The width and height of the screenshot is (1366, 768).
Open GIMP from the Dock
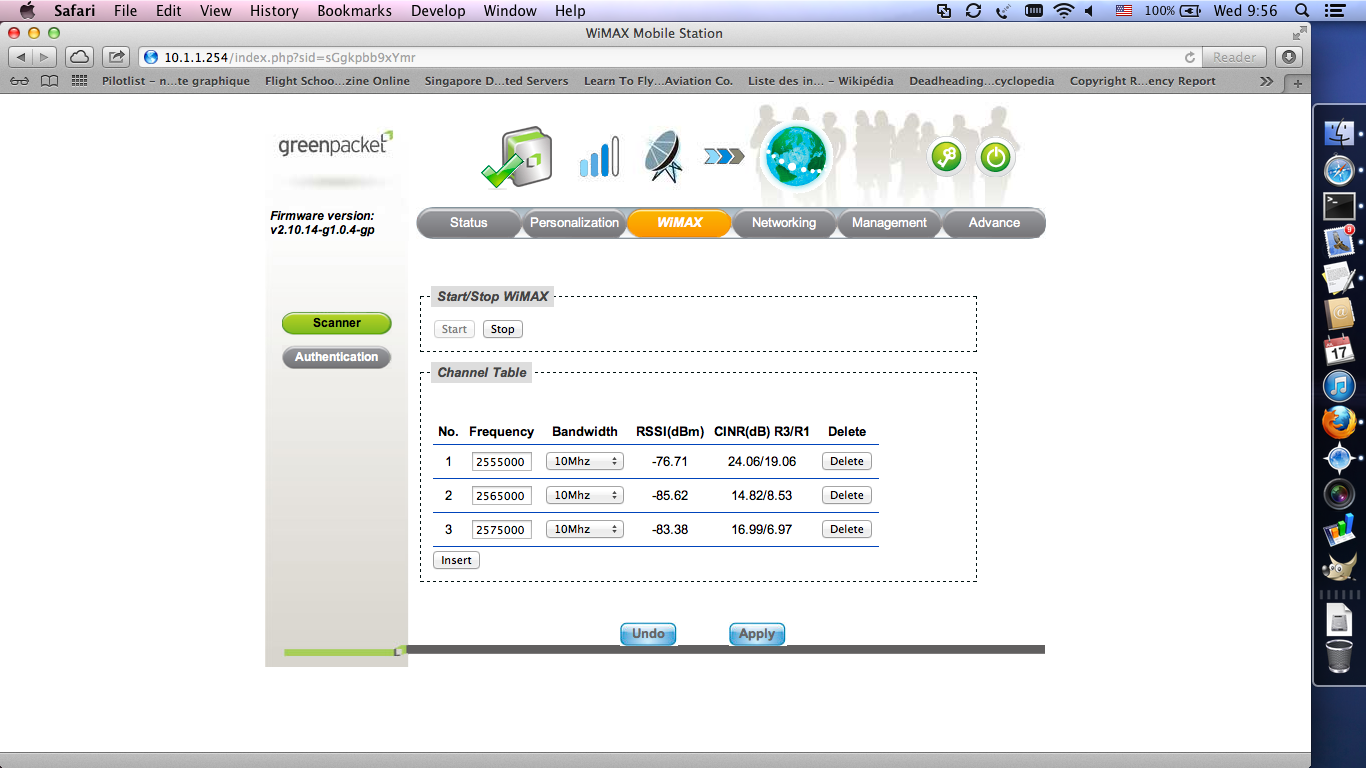(x=1339, y=566)
